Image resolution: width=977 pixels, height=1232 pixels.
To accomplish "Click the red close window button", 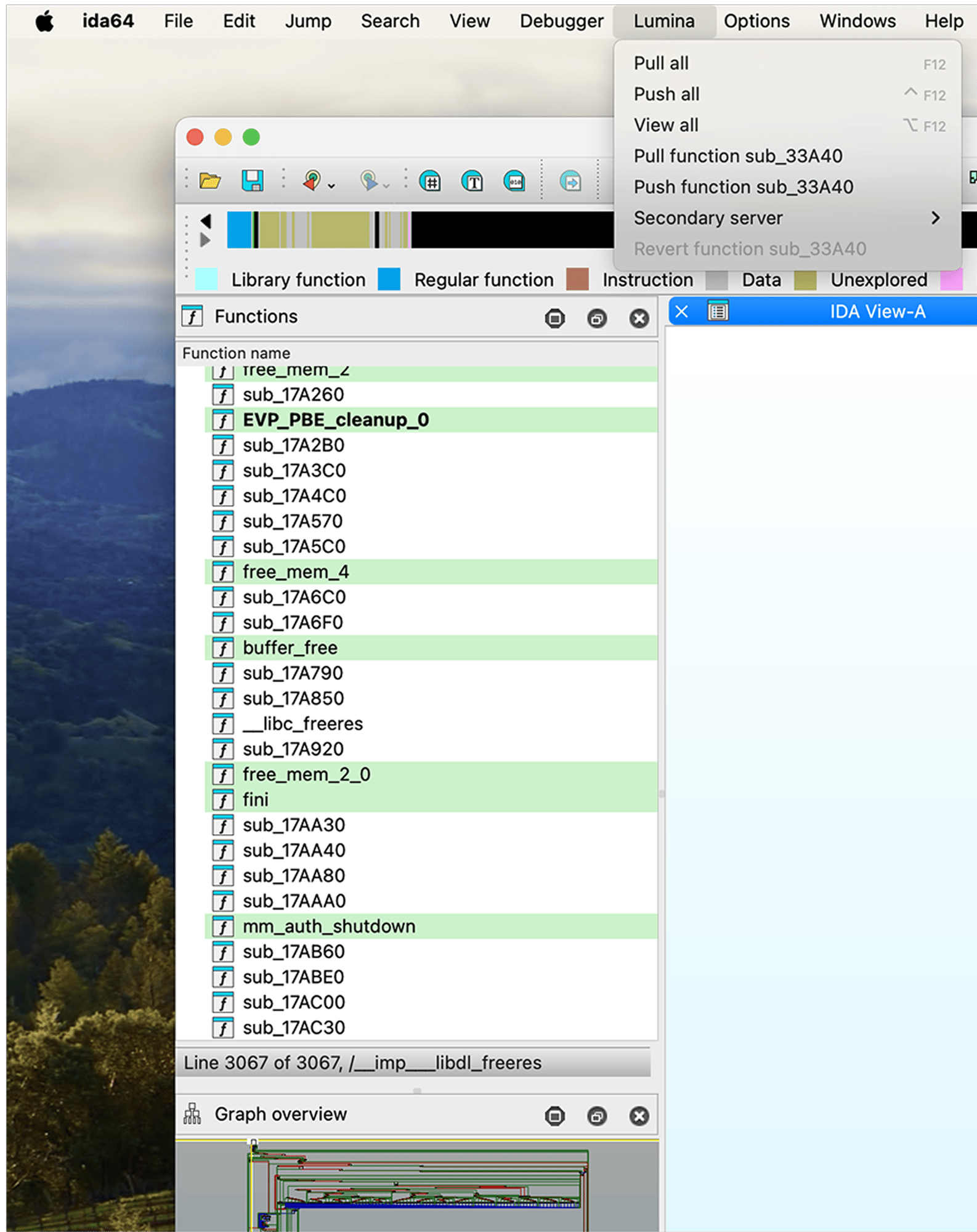I will point(195,137).
